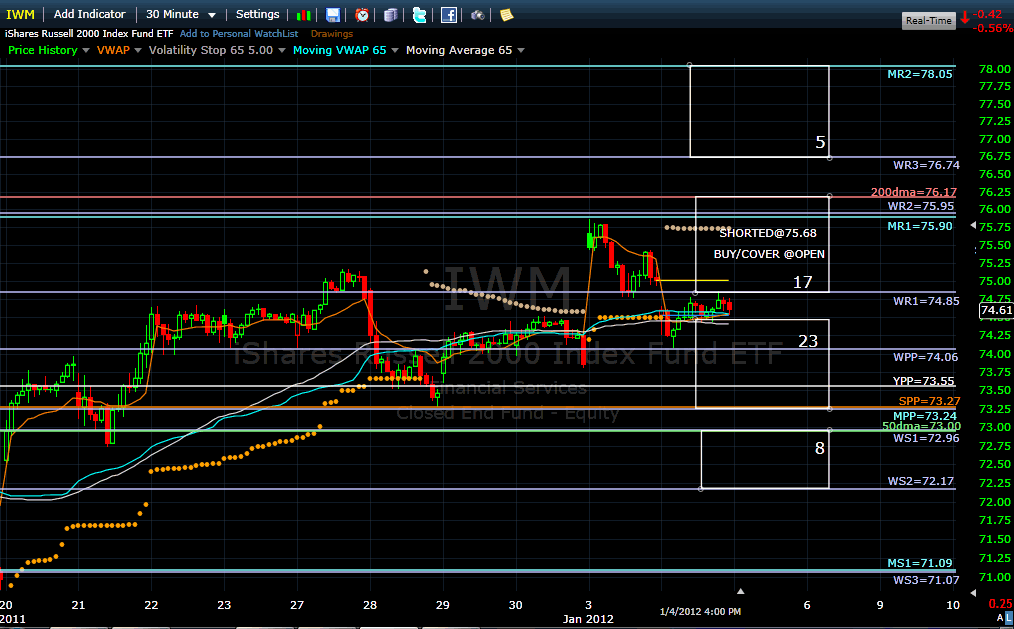The height and width of the screenshot is (629, 1014).
Task: Click the left-pointing triangle near bottom of price scale
Action: pyautogui.click(x=973, y=592)
